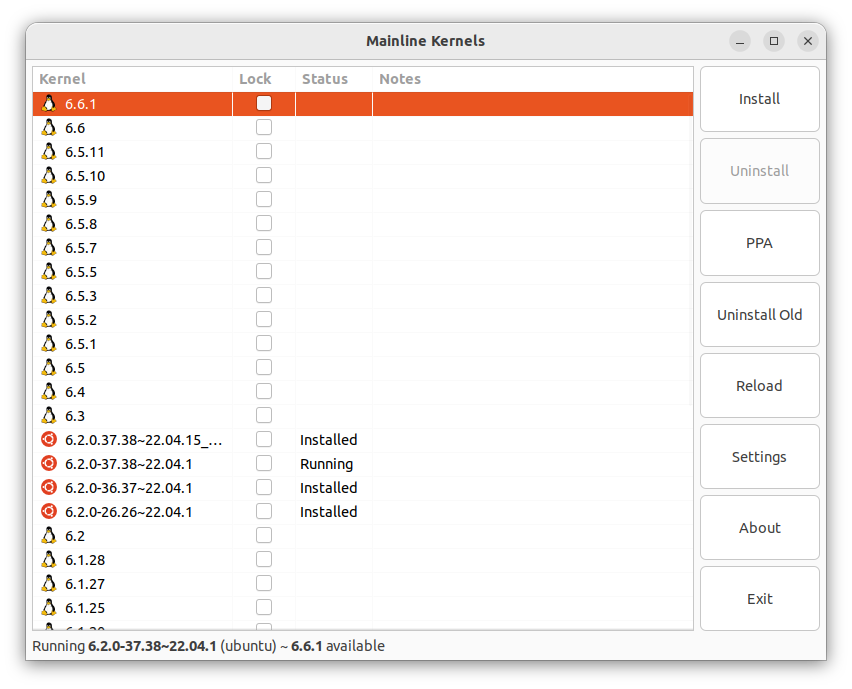
Task: Toggle the lock checkbox on 6.5.2
Action: point(264,320)
